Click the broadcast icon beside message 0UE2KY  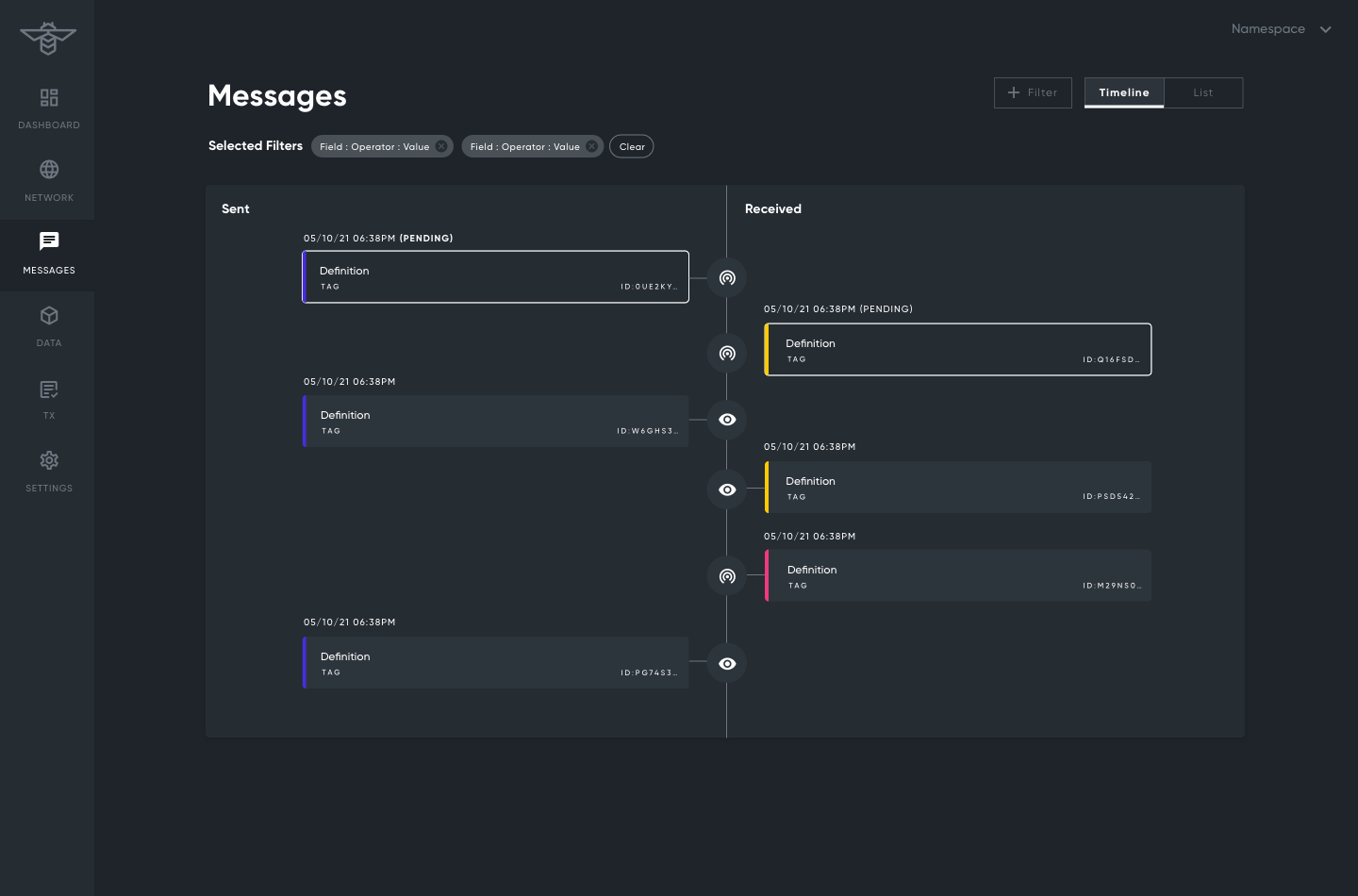726,277
